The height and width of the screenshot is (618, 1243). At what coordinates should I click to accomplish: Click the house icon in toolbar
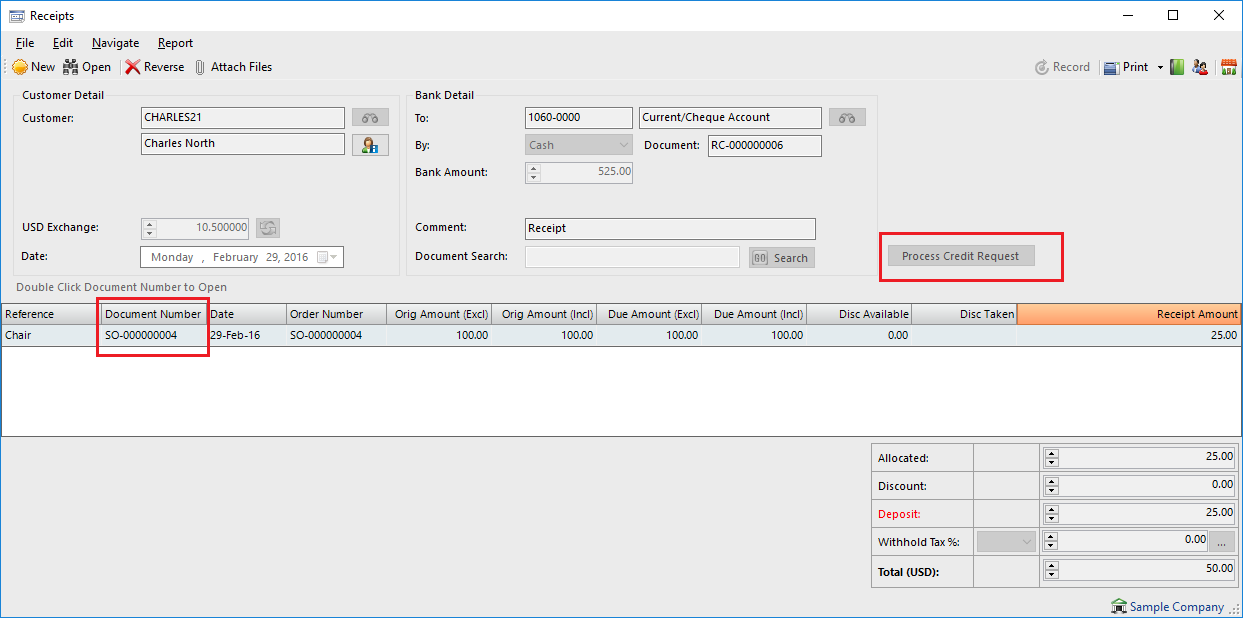(x=1229, y=67)
